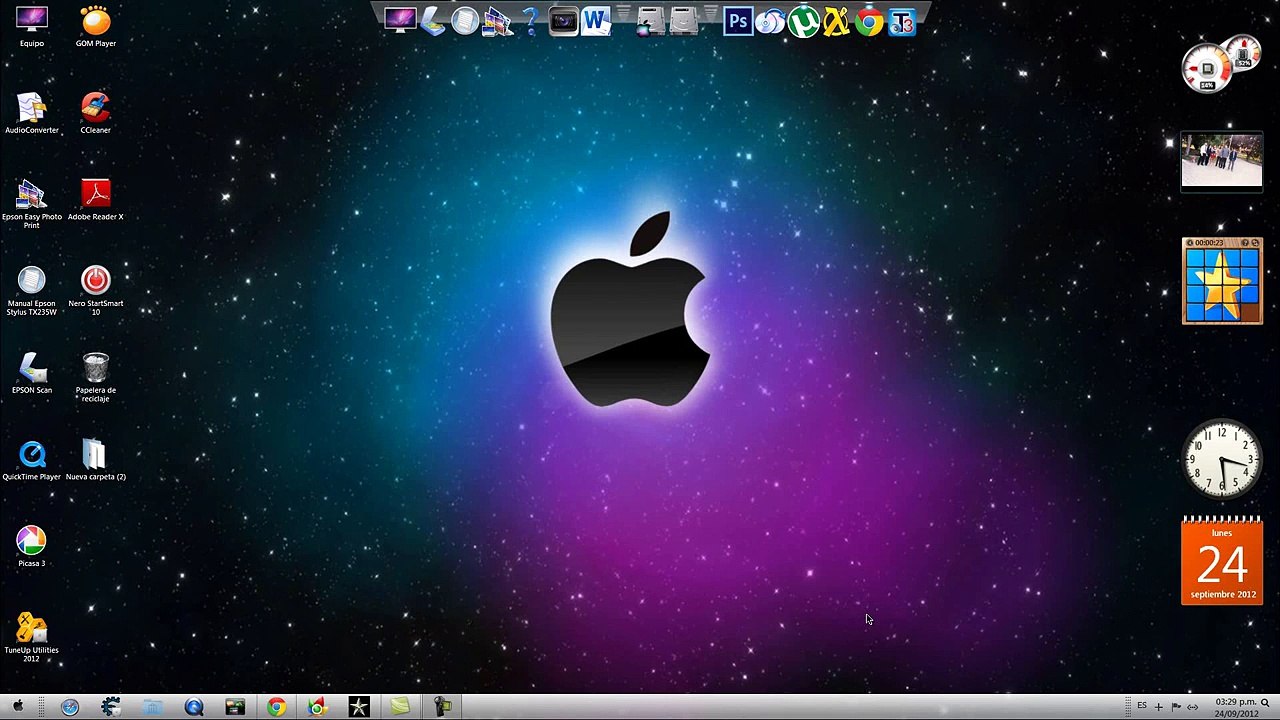This screenshot has height=720, width=1280.
Task: Click the Picasa-colored Chrome taskbar icon
Action: [317, 707]
